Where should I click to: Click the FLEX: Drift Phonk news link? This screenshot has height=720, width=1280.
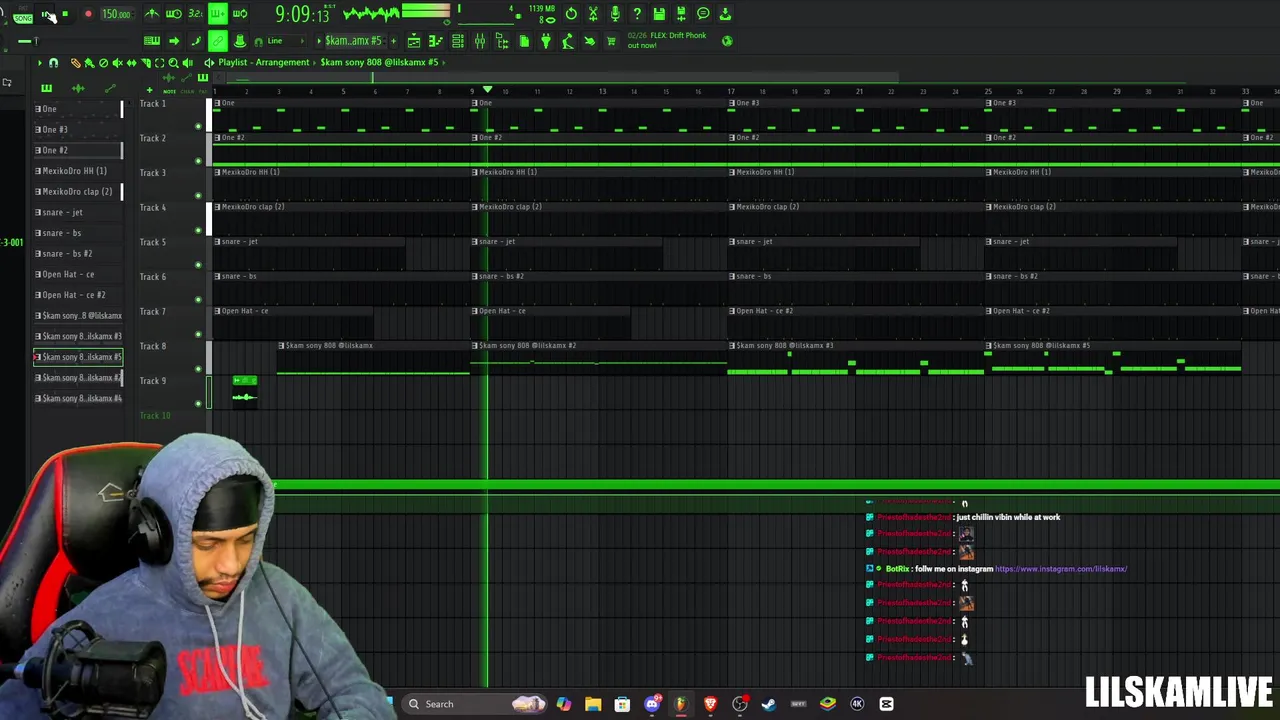coord(667,40)
